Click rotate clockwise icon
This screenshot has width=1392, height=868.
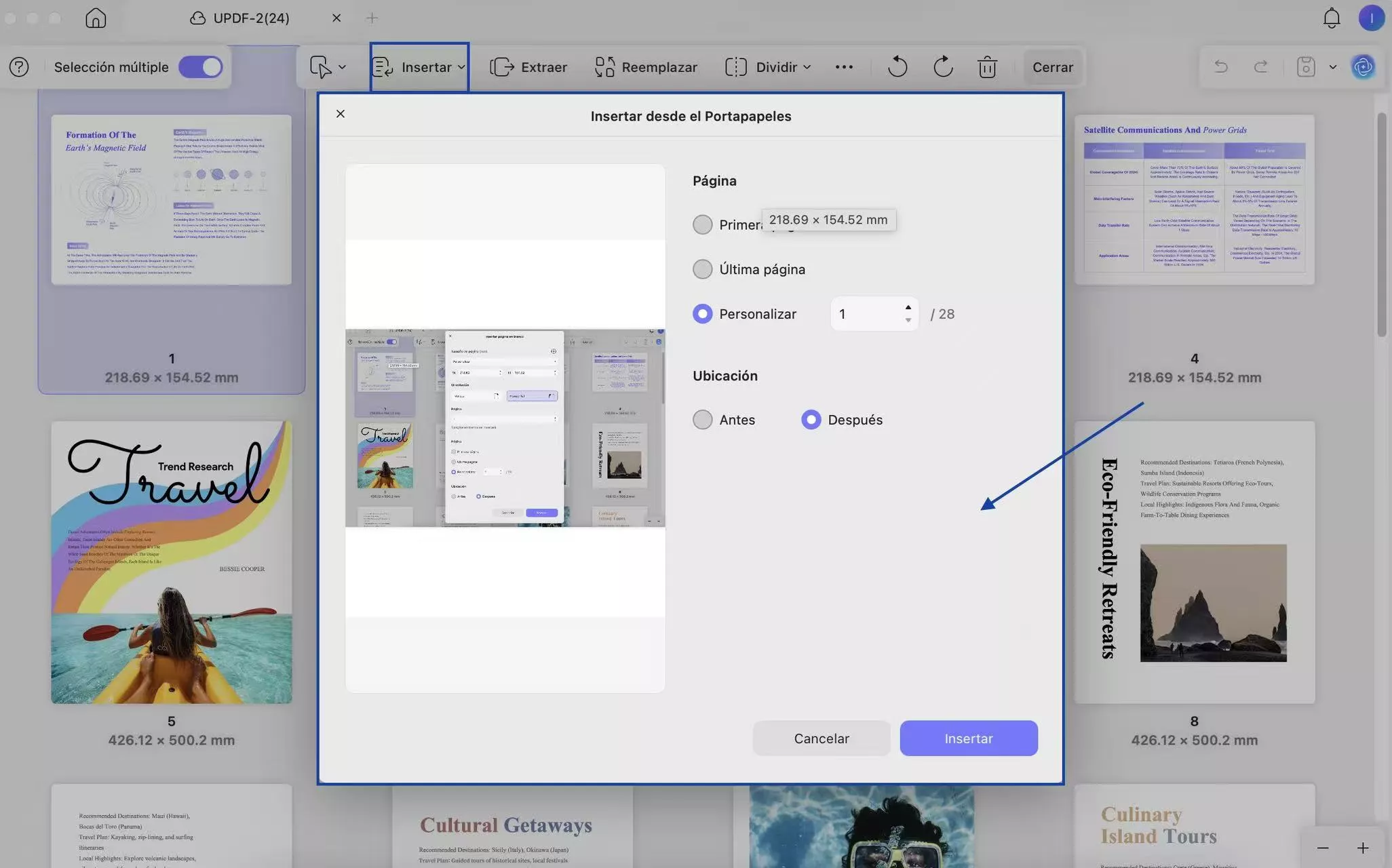[943, 67]
